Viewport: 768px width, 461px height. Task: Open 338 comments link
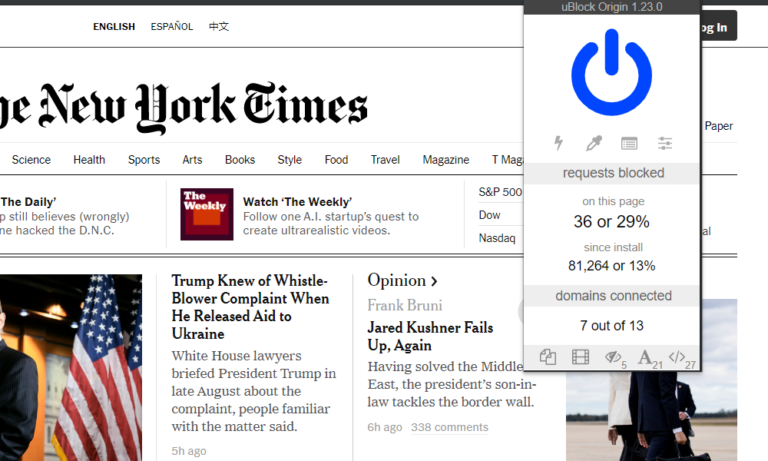coord(449,427)
